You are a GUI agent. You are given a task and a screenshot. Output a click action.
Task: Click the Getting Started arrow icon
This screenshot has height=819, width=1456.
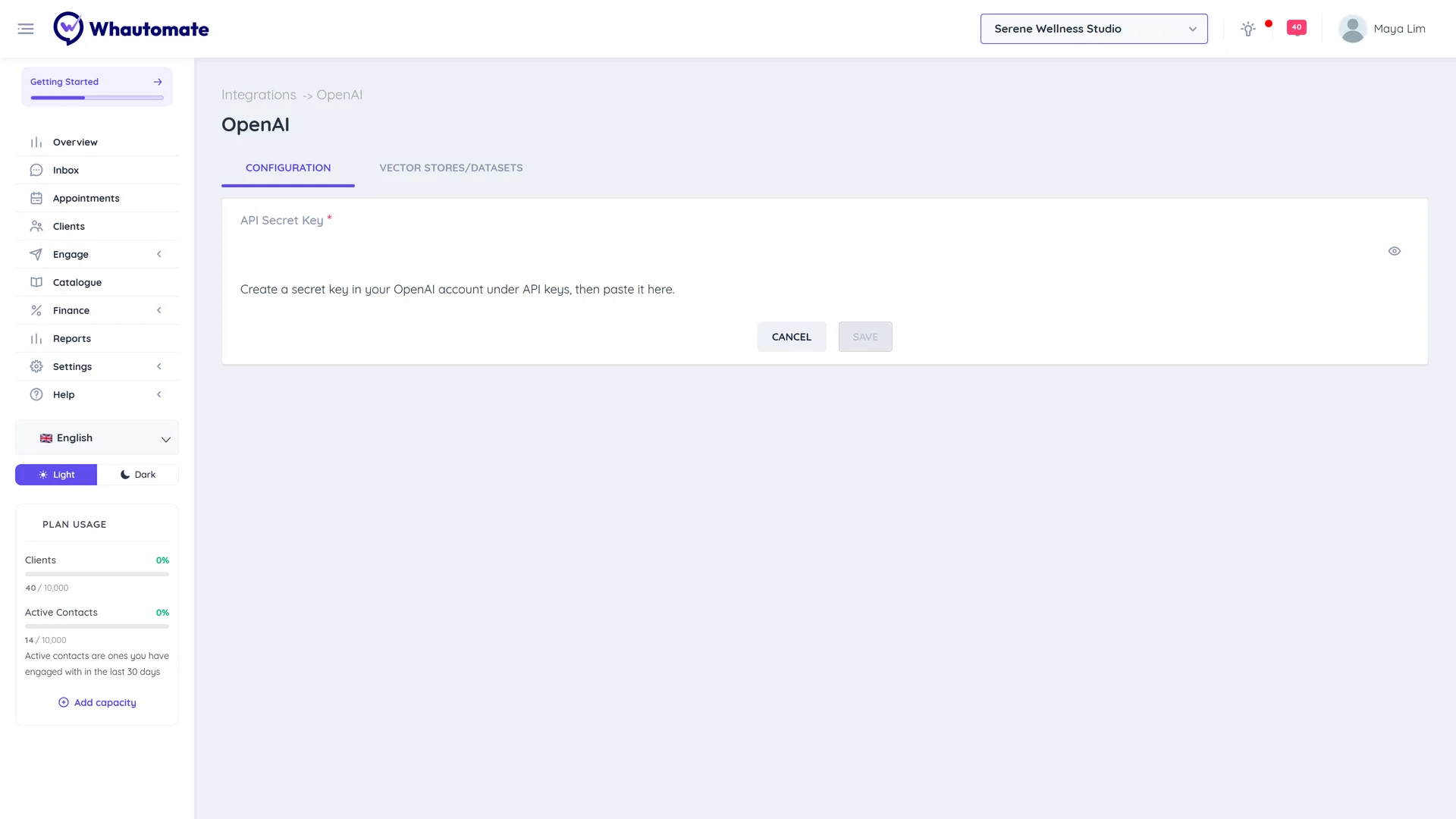(158, 82)
